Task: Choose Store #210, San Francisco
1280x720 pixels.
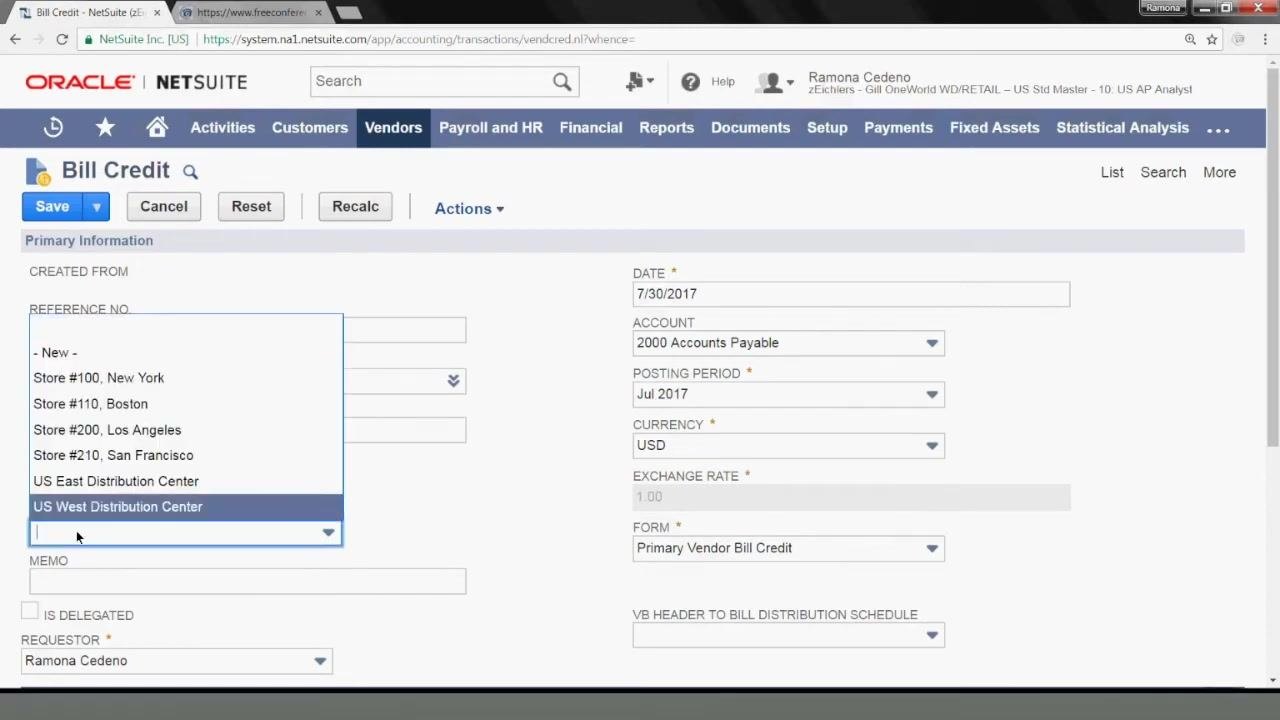Action: (186, 455)
